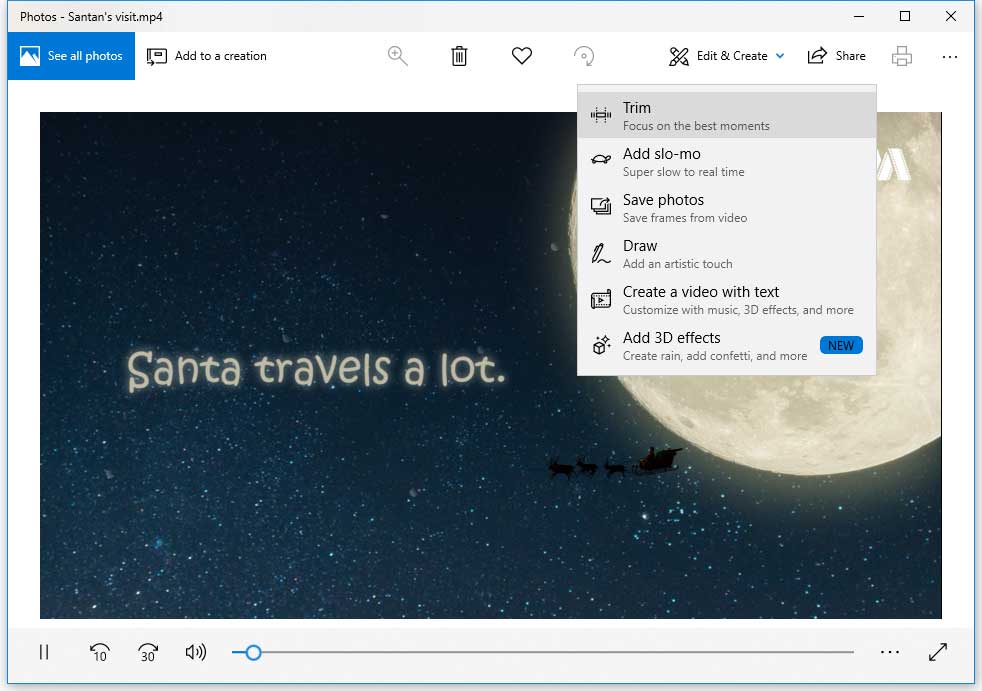Add to favorites with heart icon
982x691 pixels.
coord(521,56)
